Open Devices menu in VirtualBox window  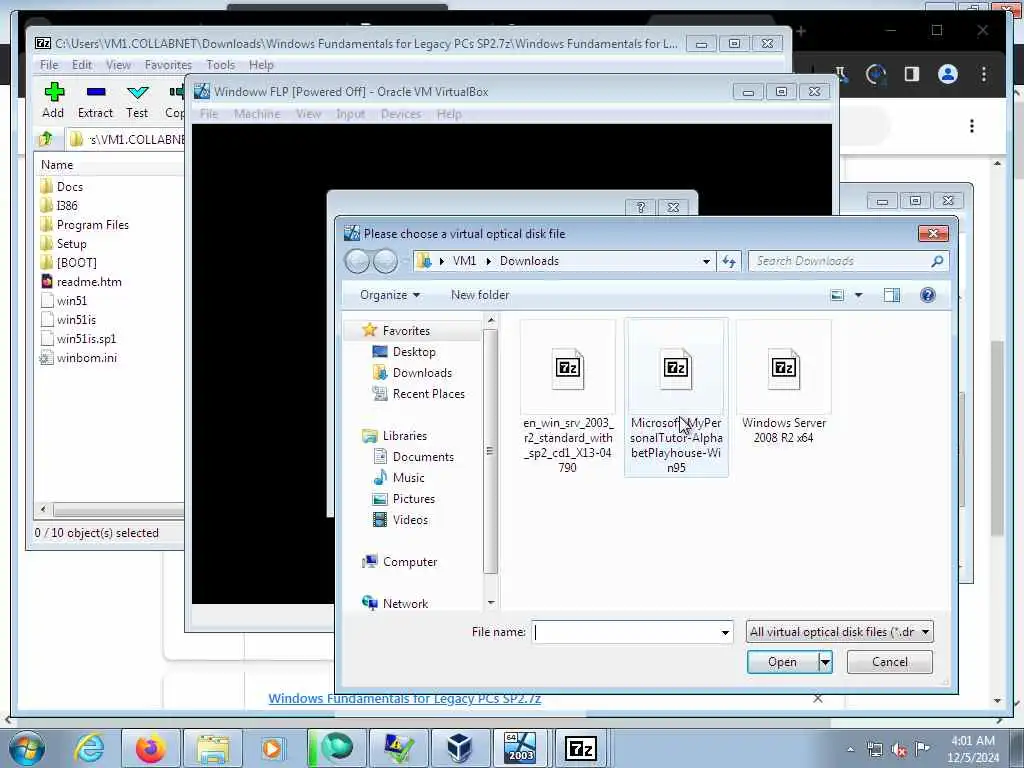tap(401, 114)
